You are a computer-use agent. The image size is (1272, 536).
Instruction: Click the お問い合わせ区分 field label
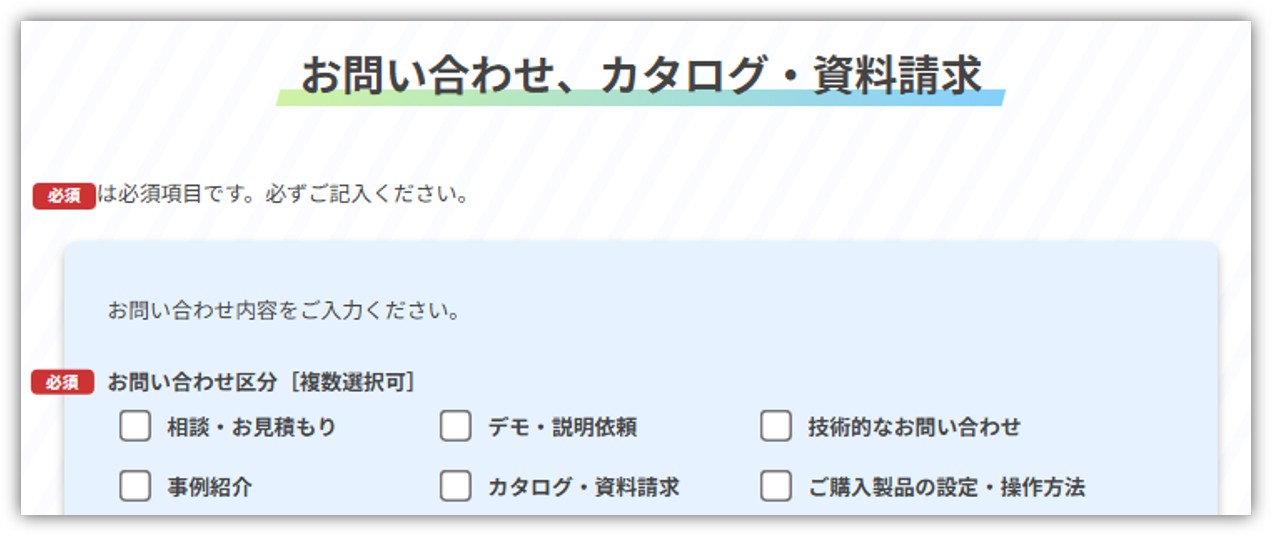[191, 382]
